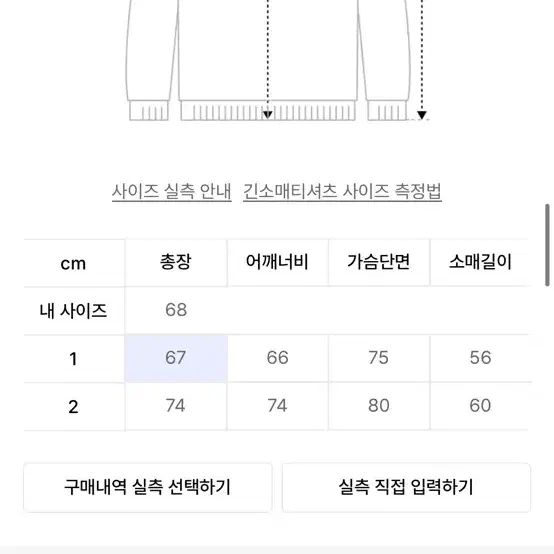Click the total-length arrow on diagram

coord(267,59)
